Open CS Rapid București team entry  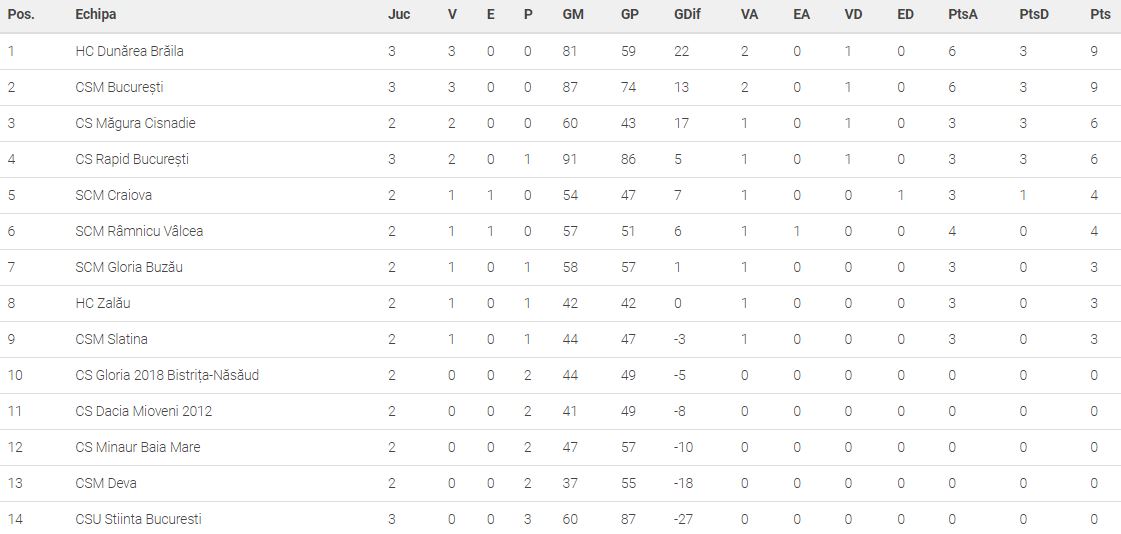tap(132, 159)
